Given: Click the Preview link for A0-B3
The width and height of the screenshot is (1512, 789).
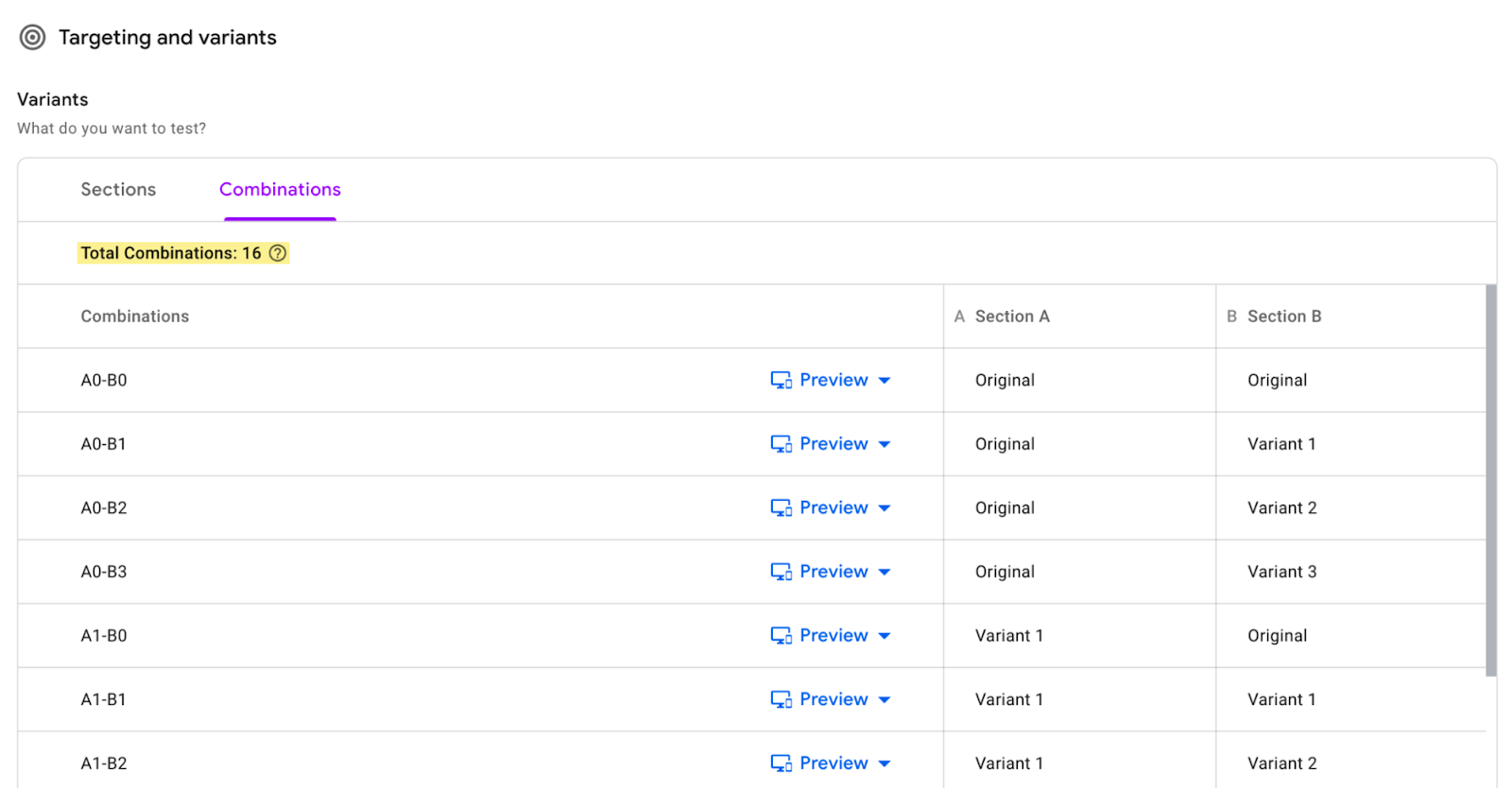Looking at the screenshot, I should (x=833, y=572).
